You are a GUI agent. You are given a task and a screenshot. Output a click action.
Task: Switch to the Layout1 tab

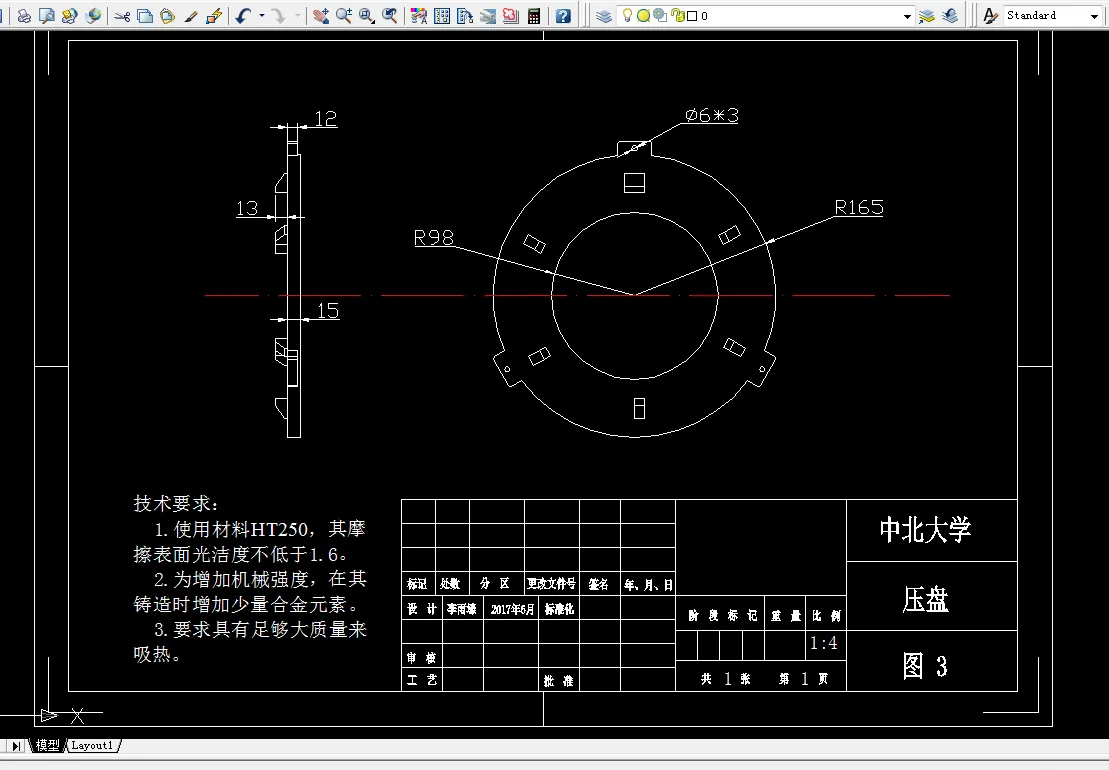tap(92, 745)
